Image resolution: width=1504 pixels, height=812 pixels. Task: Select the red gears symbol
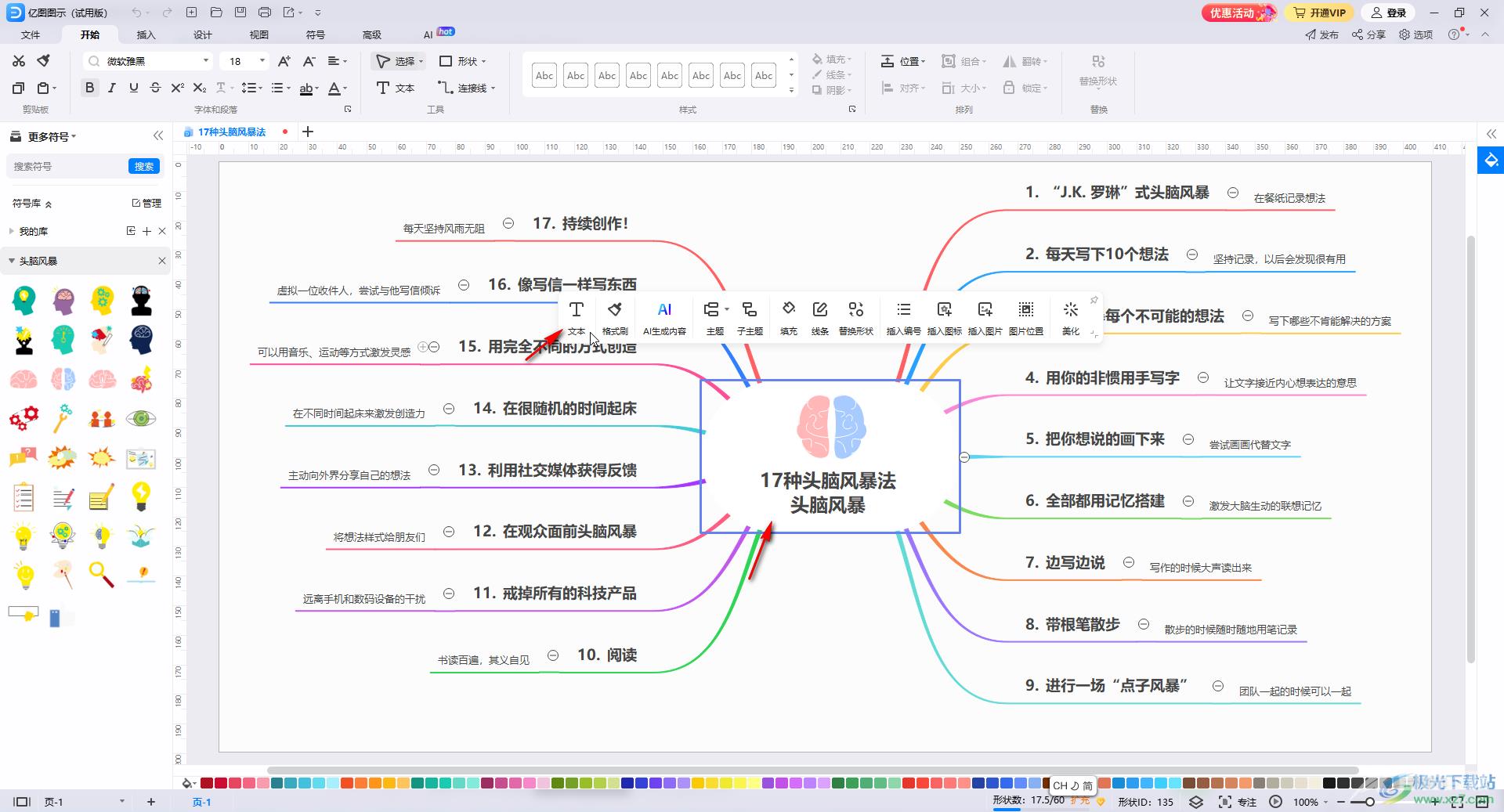[x=23, y=418]
